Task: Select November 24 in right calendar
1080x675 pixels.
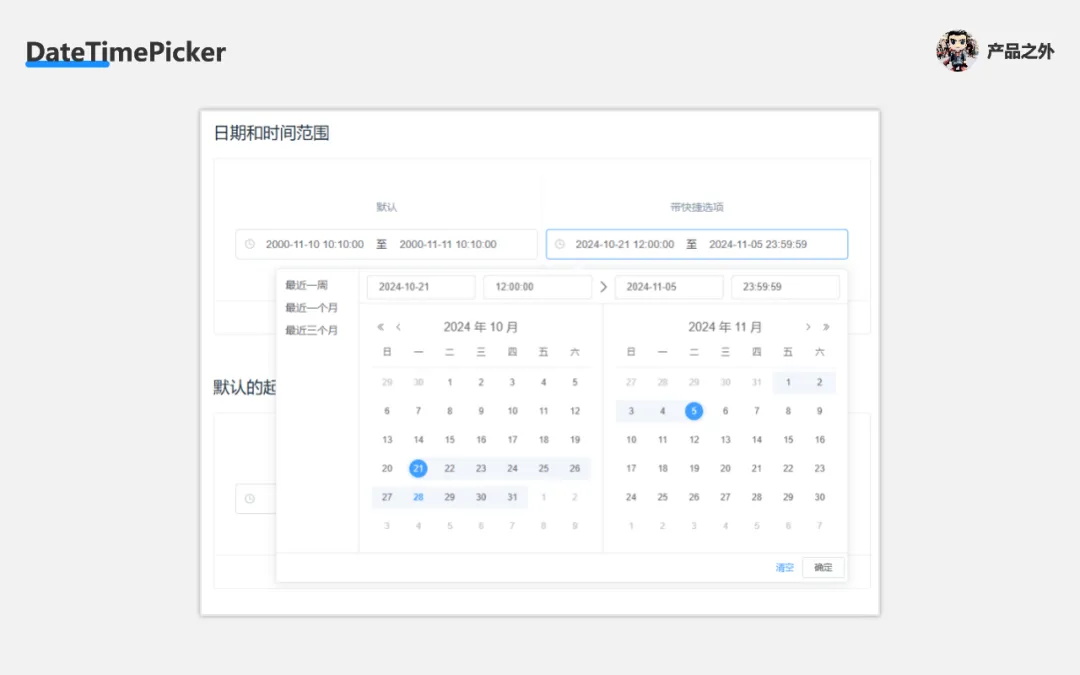Action: click(631, 497)
